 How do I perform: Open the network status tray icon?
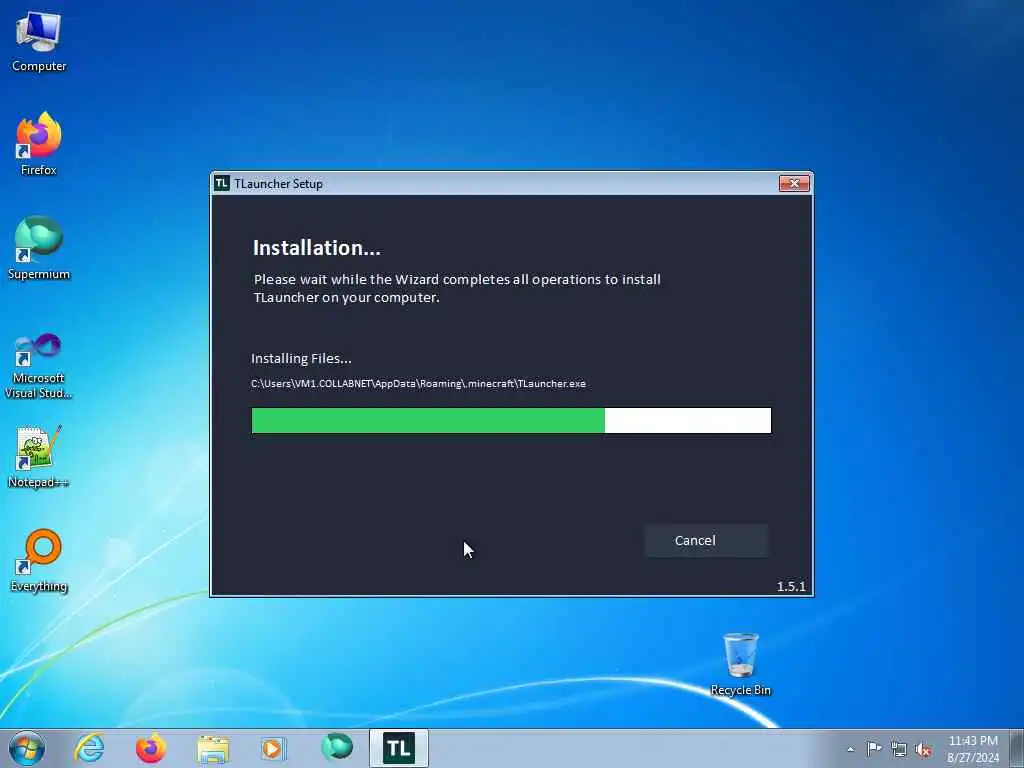pos(899,749)
